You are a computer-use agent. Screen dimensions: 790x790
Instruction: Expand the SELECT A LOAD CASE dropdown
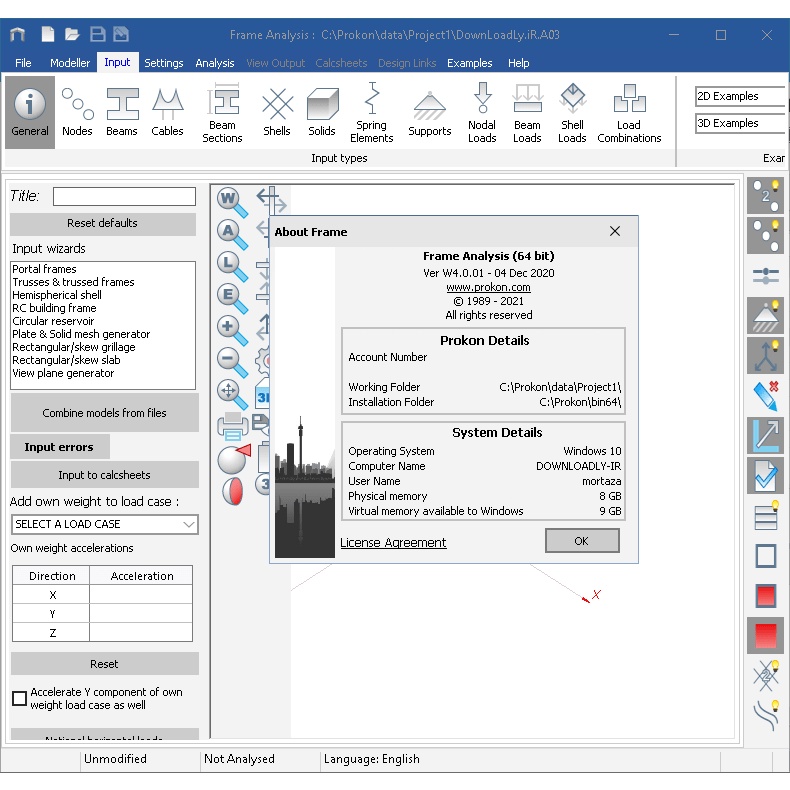104,524
